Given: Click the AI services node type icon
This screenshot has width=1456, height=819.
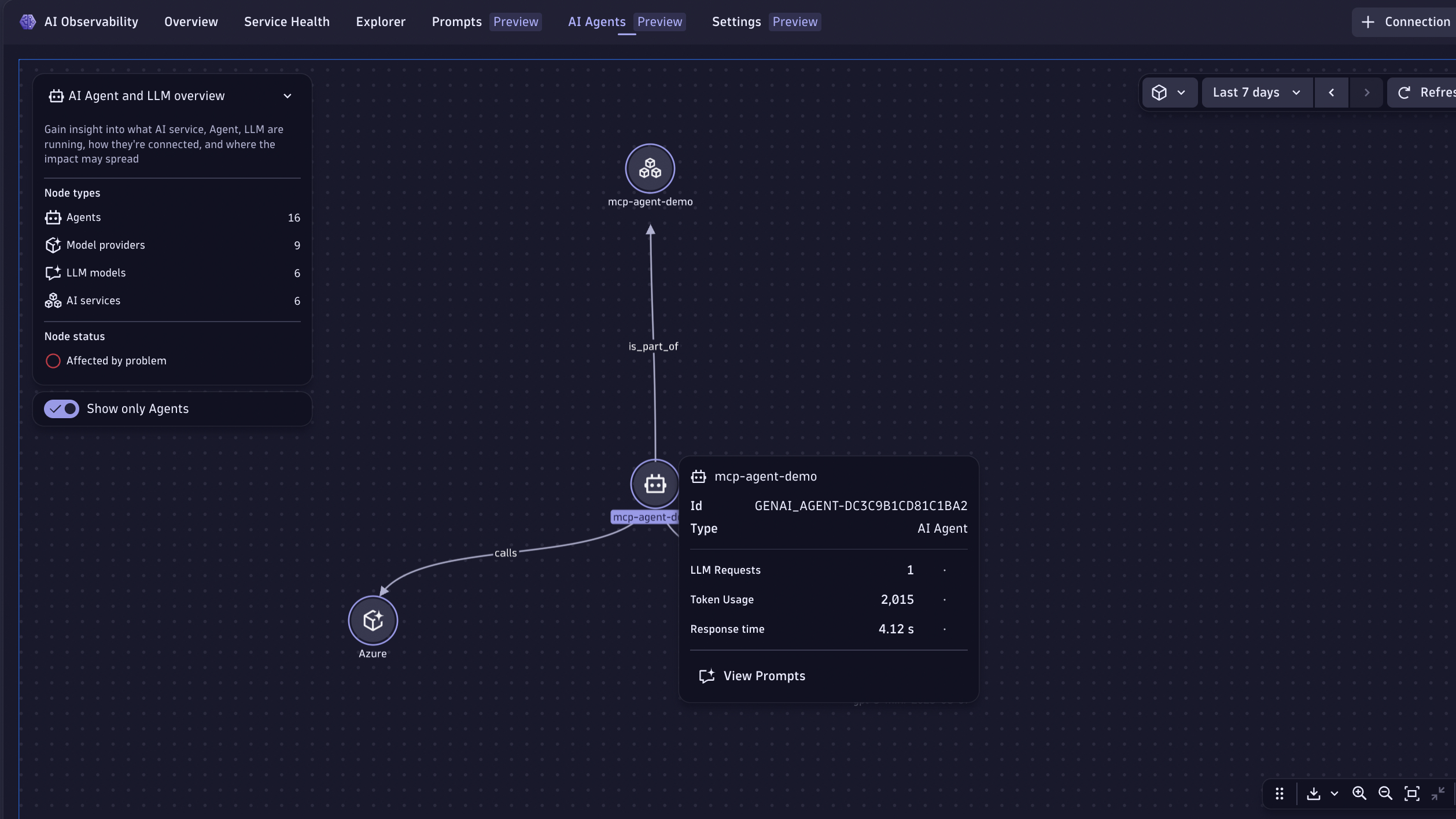Looking at the screenshot, I should tap(53, 301).
